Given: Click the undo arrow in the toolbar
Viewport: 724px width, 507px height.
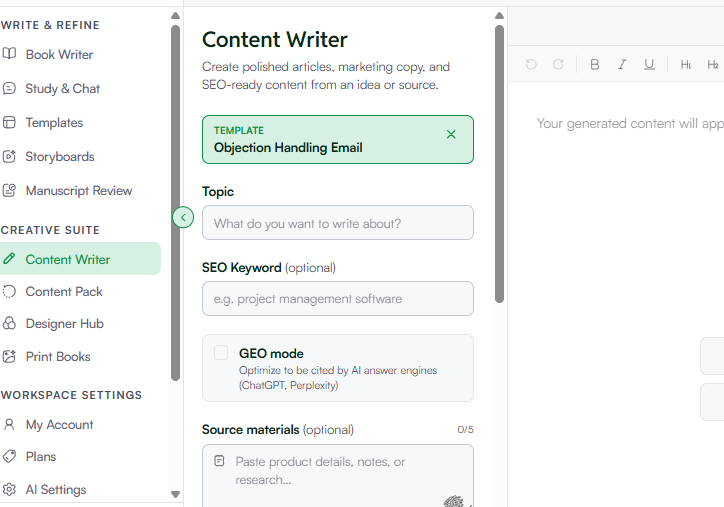Looking at the screenshot, I should pos(531,65).
